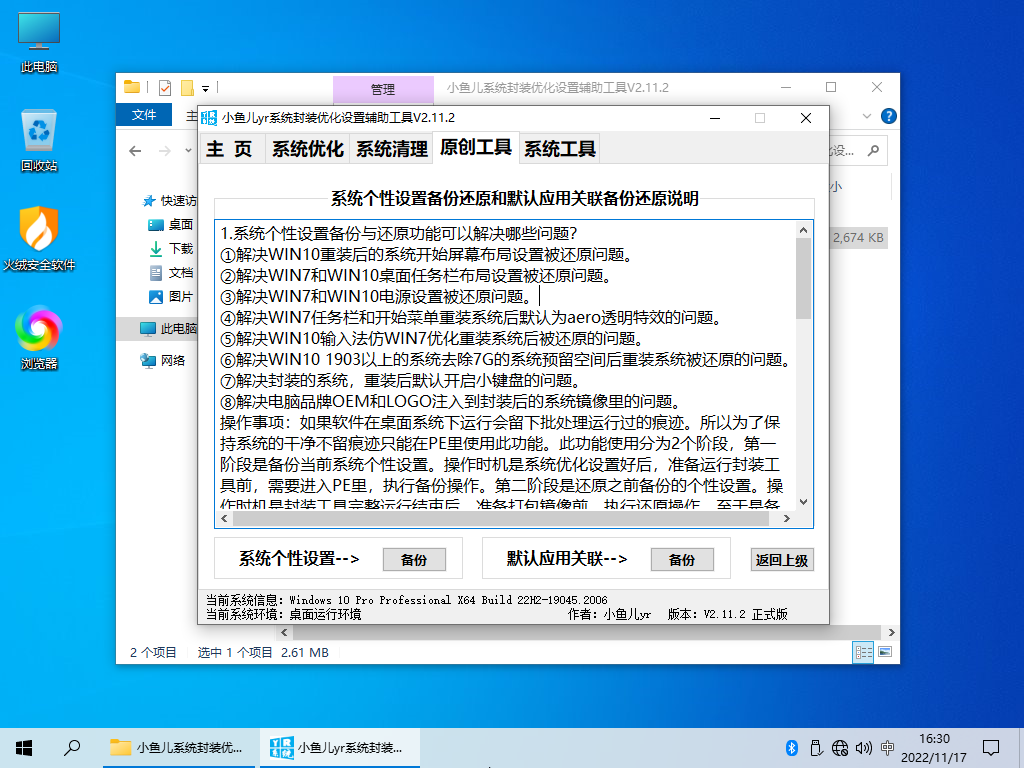
Task: Click the network globe tray icon
Action: [840, 748]
